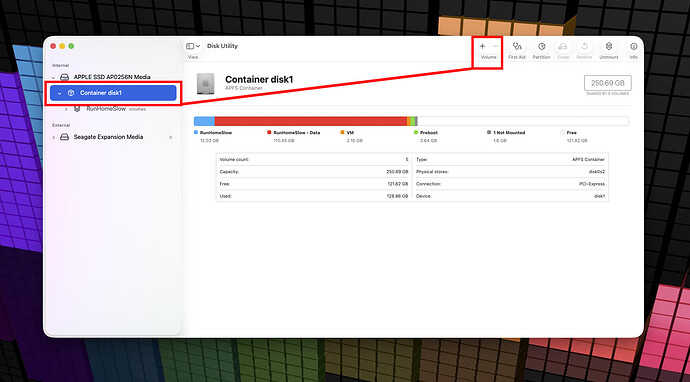Screen dimensions: 690x382
Task: Unmount the selected container
Action: click(x=609, y=46)
